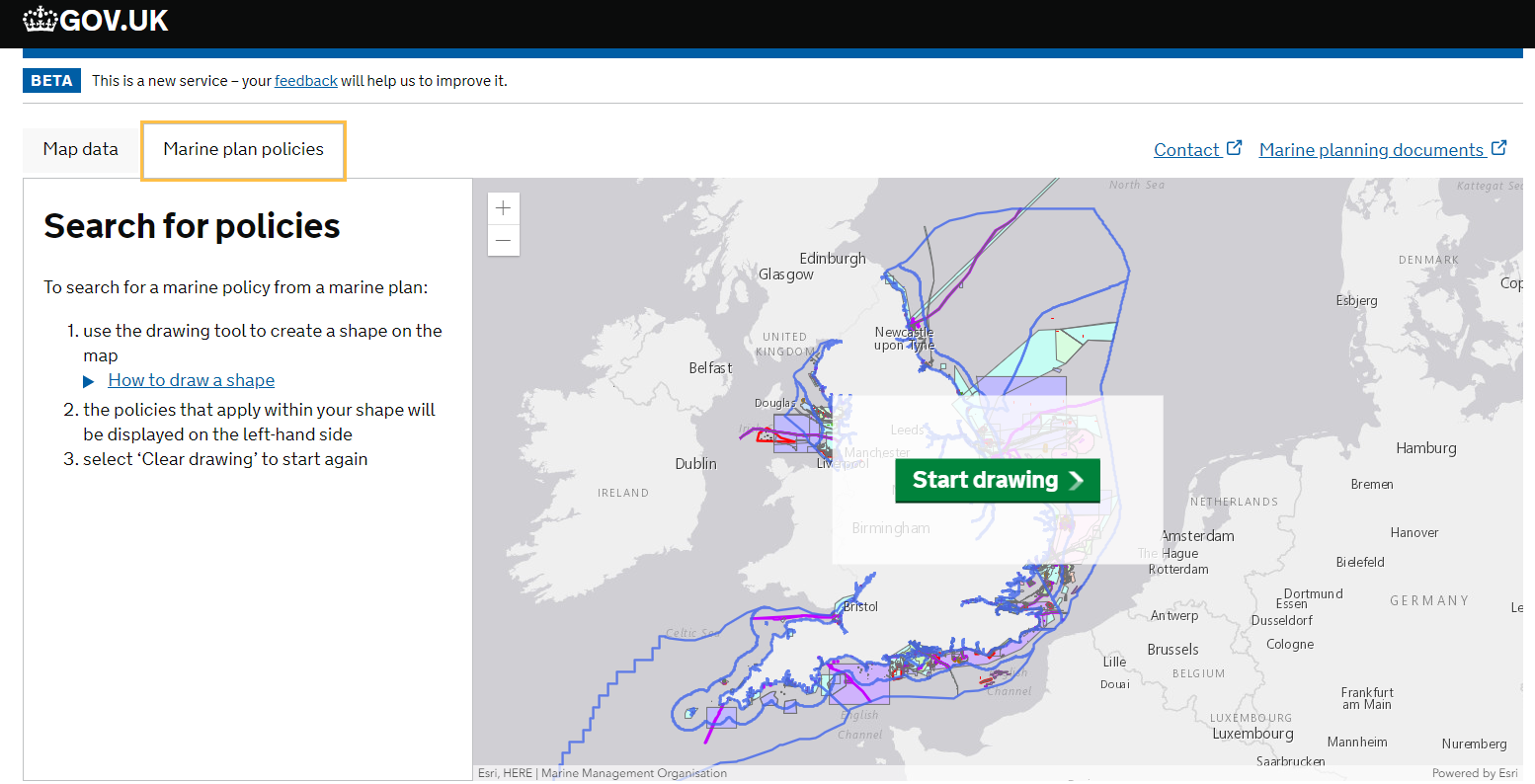
Task: Zoom in using the plus icon
Action: [503, 208]
